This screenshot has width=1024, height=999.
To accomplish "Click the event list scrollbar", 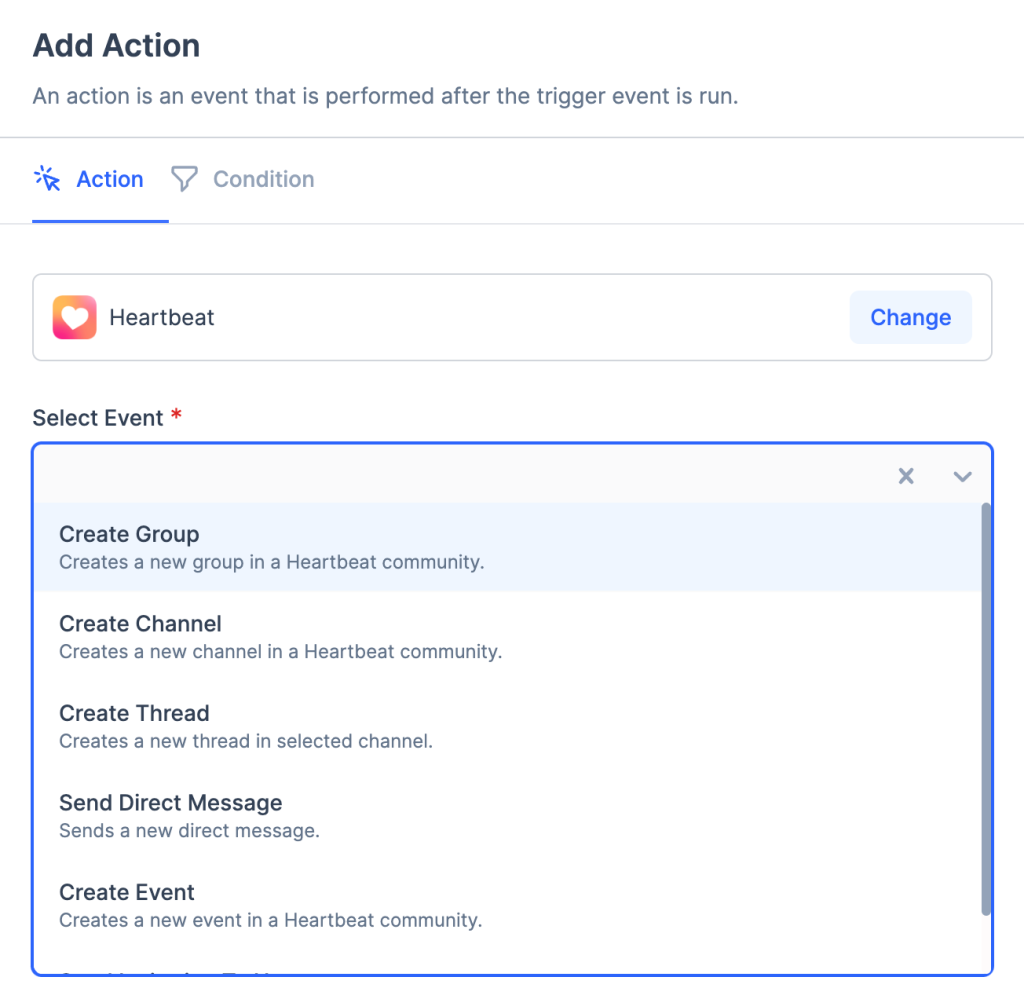I will 986,708.
